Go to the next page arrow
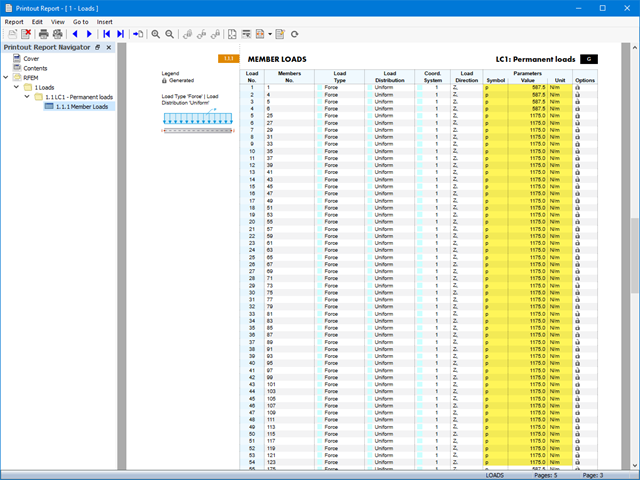The image size is (640, 480). pos(90,34)
